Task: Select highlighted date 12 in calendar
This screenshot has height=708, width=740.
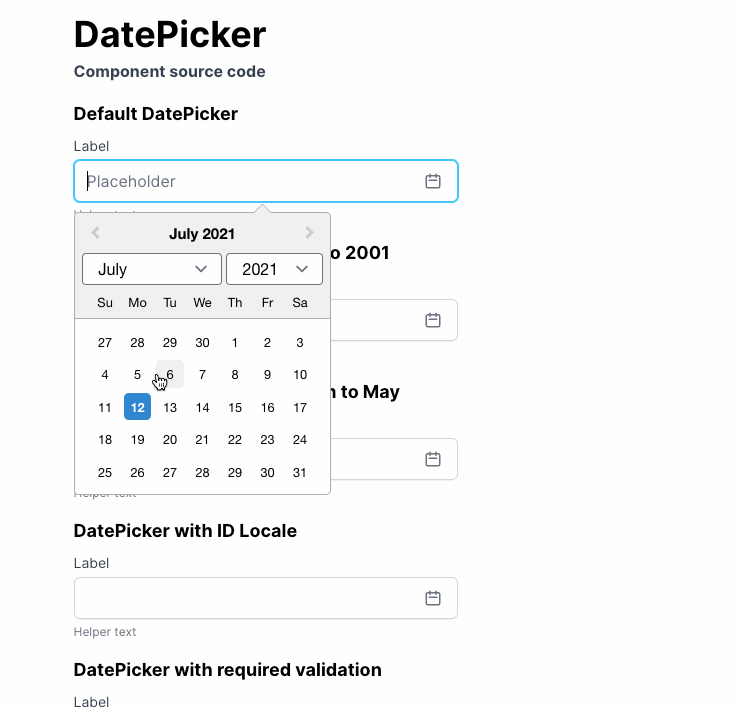Action: [x=137, y=407]
